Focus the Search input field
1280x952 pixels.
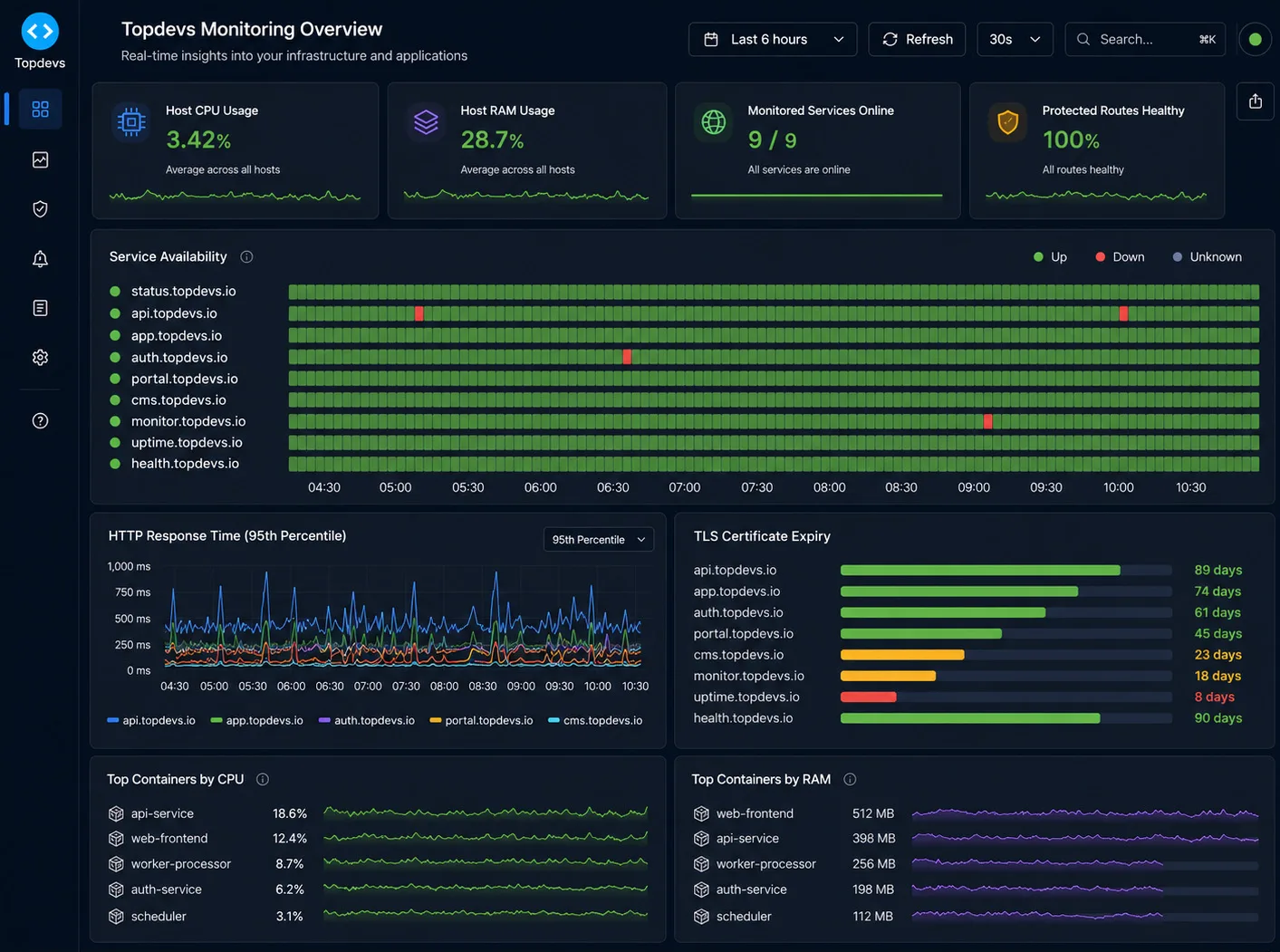tap(1145, 39)
